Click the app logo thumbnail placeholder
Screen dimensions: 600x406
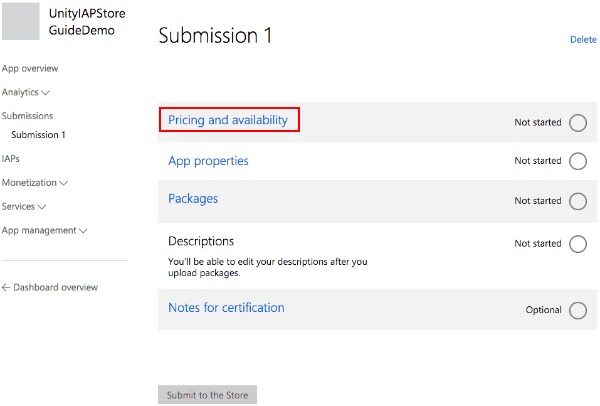22,21
